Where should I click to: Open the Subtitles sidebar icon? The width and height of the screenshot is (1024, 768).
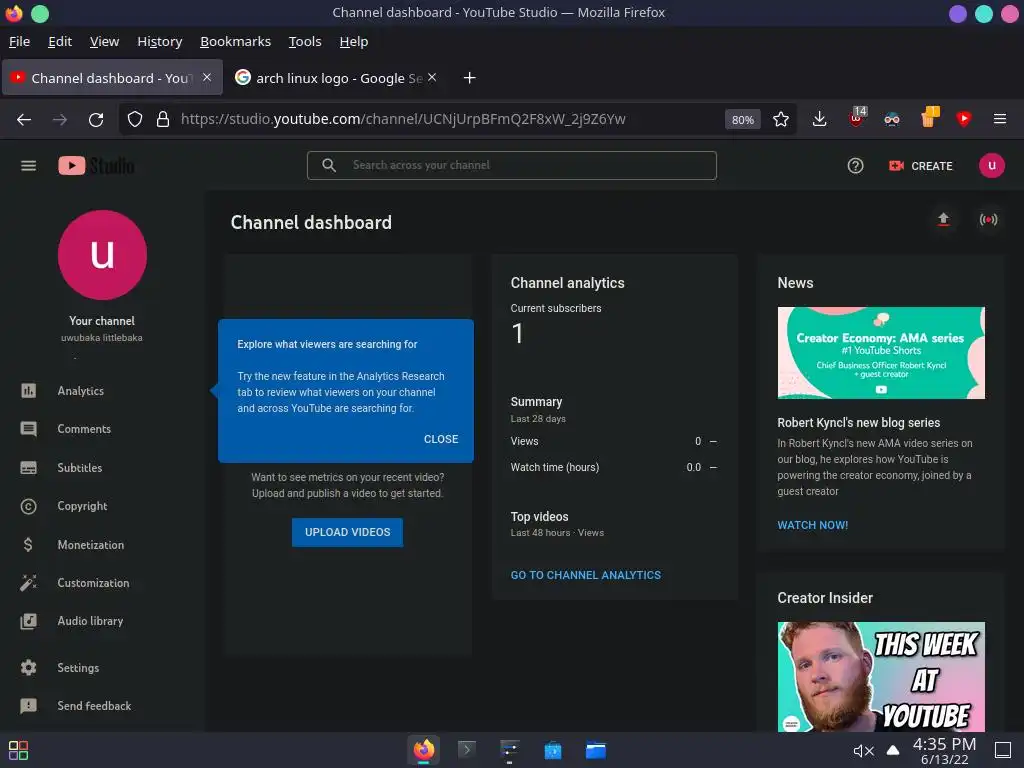click(x=28, y=468)
